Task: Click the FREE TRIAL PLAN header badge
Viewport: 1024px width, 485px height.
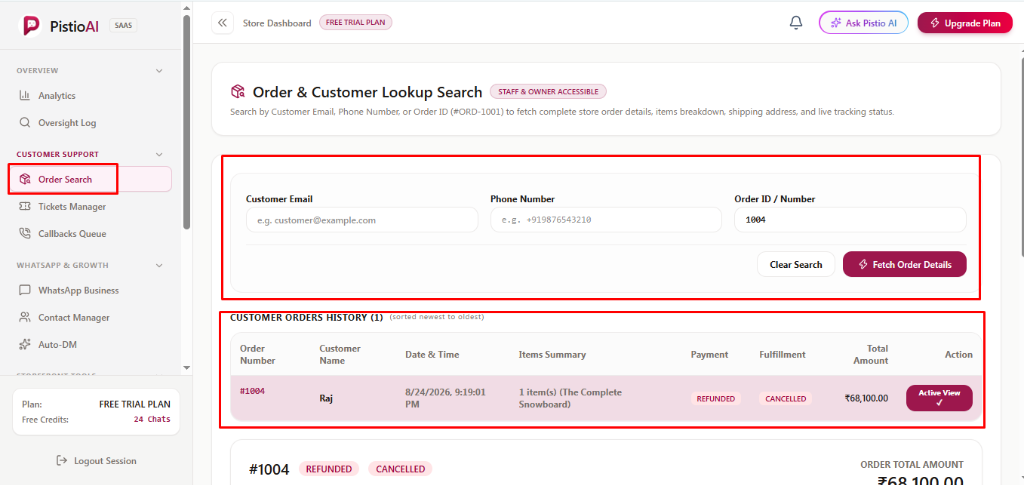Action: point(355,23)
